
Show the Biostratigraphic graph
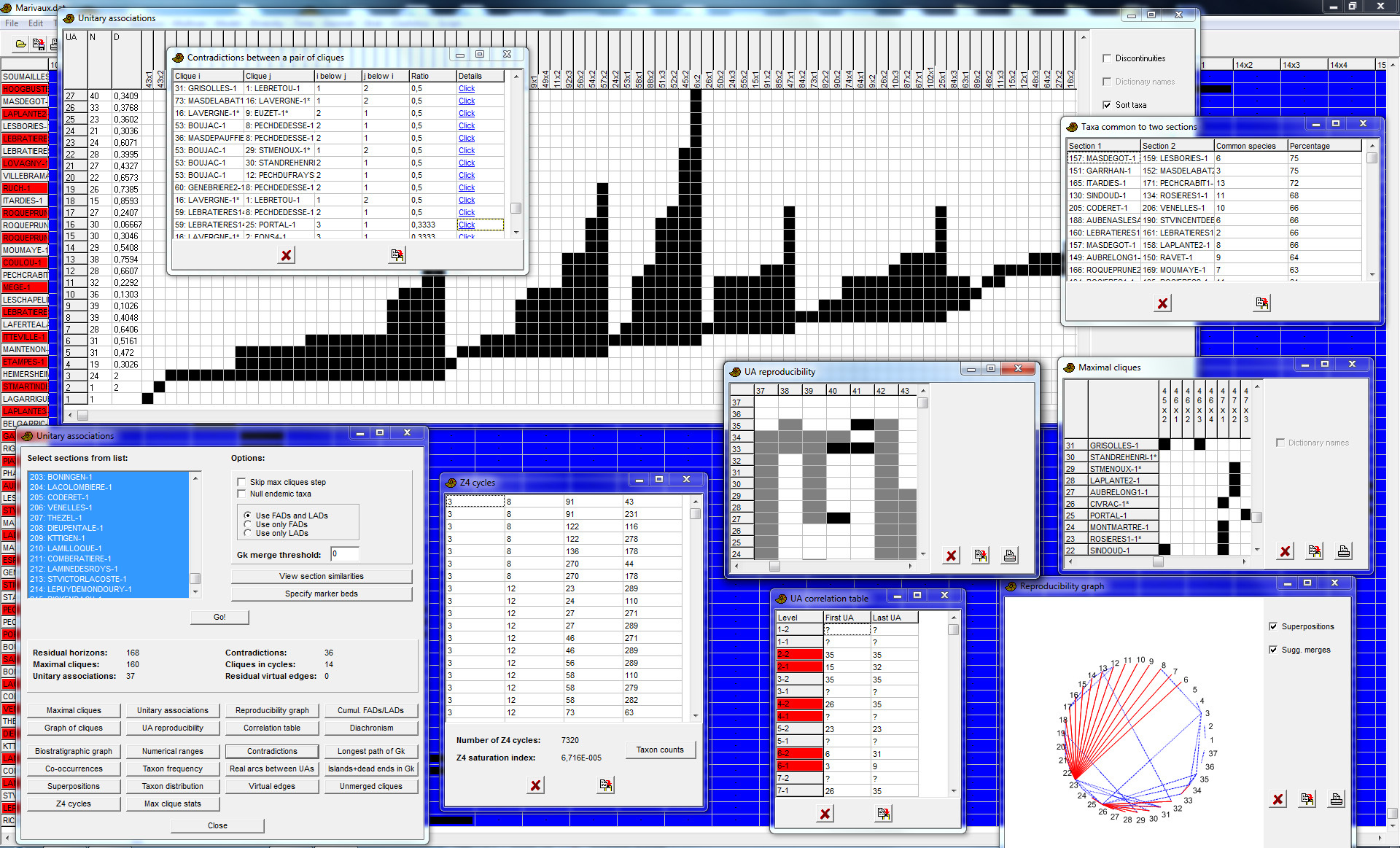[x=74, y=751]
